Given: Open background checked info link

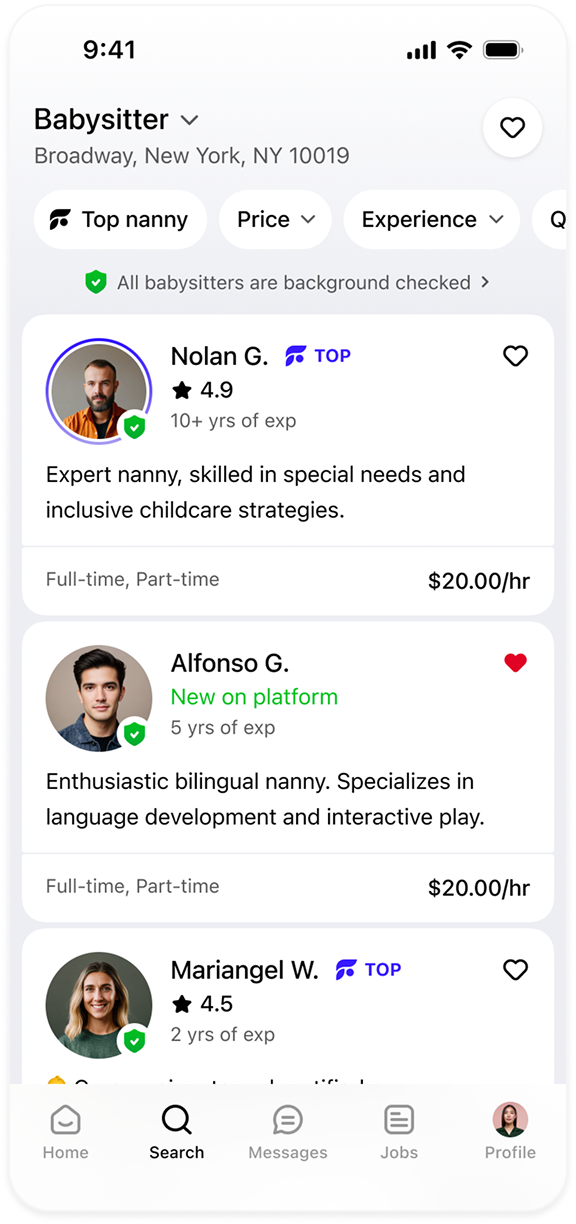Looking at the screenshot, I should (x=288, y=283).
